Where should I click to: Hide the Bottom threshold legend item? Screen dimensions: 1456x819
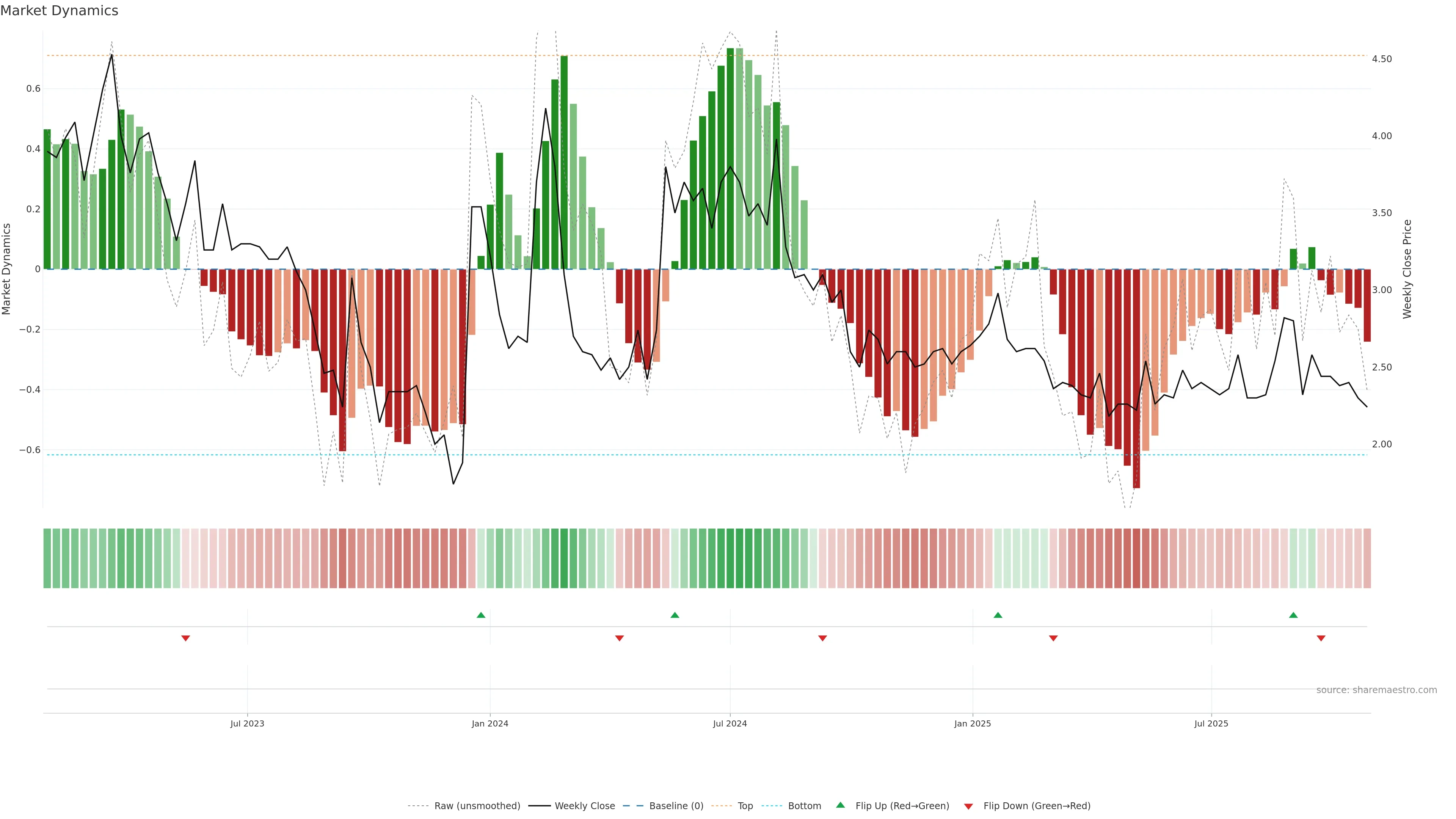tap(804, 806)
